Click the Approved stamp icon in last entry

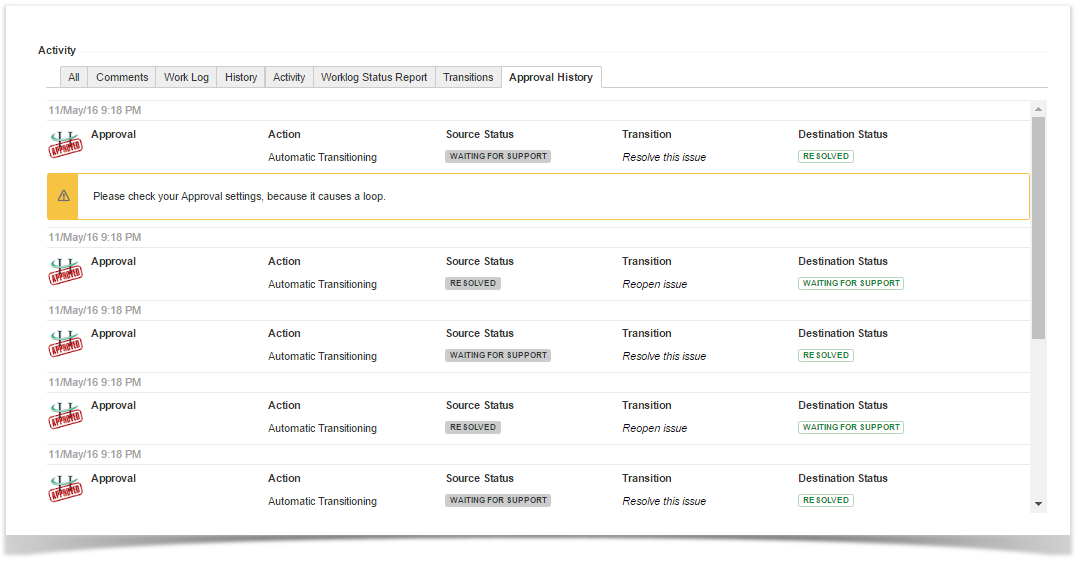[65, 488]
